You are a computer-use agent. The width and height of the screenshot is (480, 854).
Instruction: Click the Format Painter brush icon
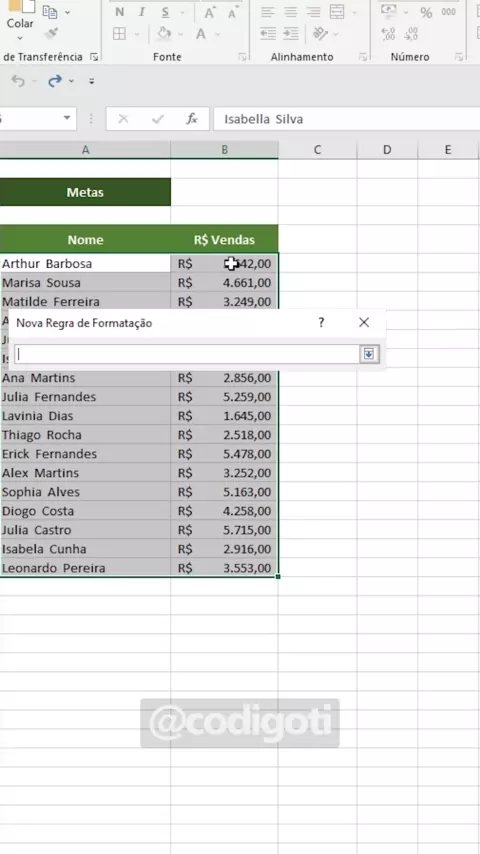(x=52, y=33)
